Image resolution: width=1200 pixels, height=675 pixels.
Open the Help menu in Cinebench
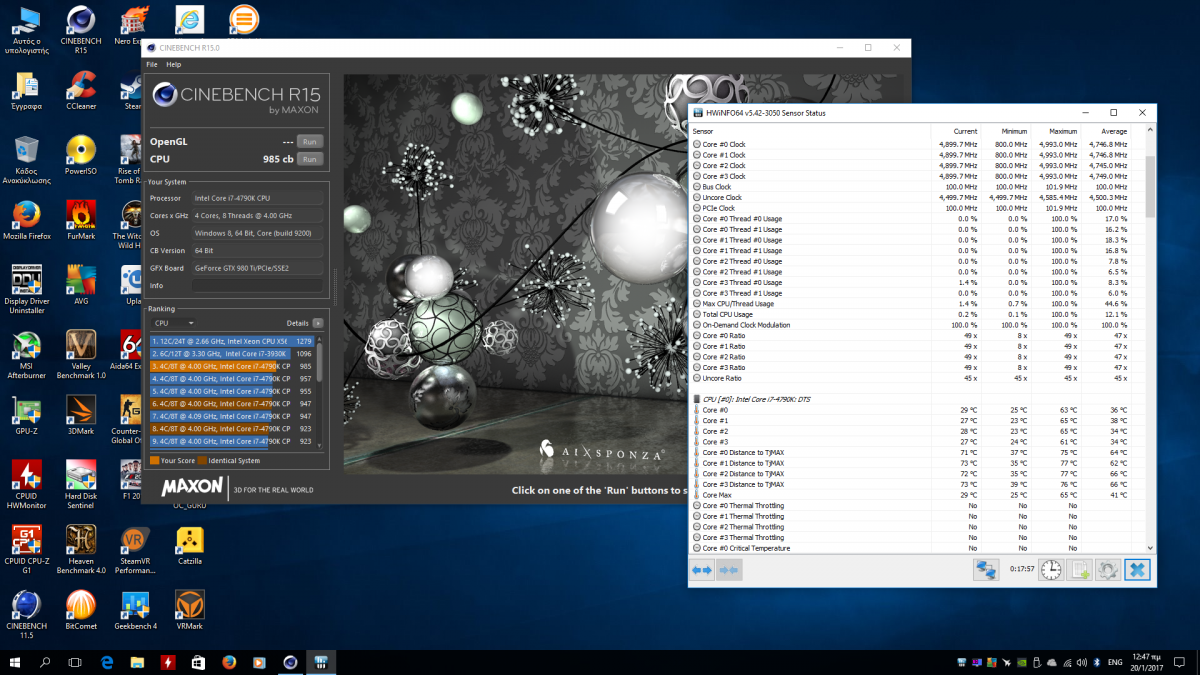(173, 64)
